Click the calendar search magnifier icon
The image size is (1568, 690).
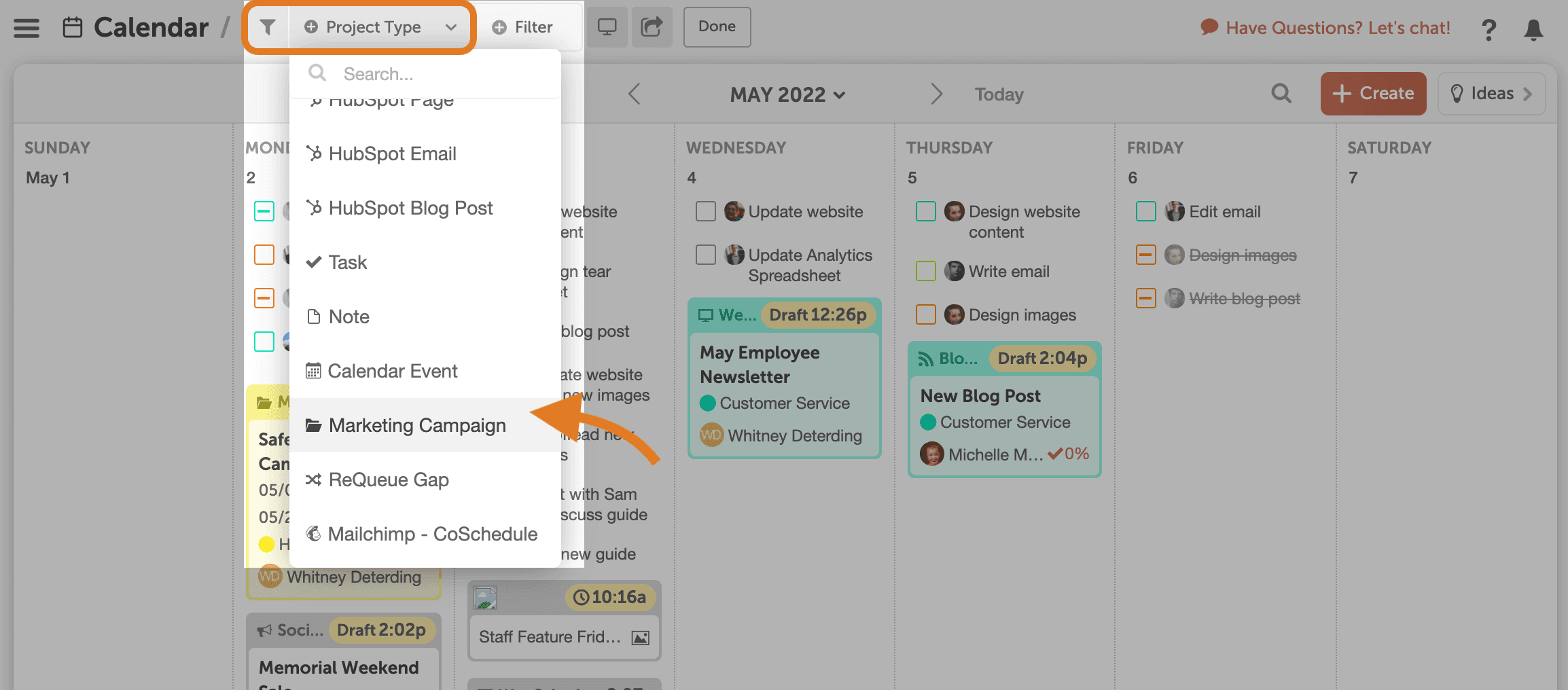(x=1281, y=93)
